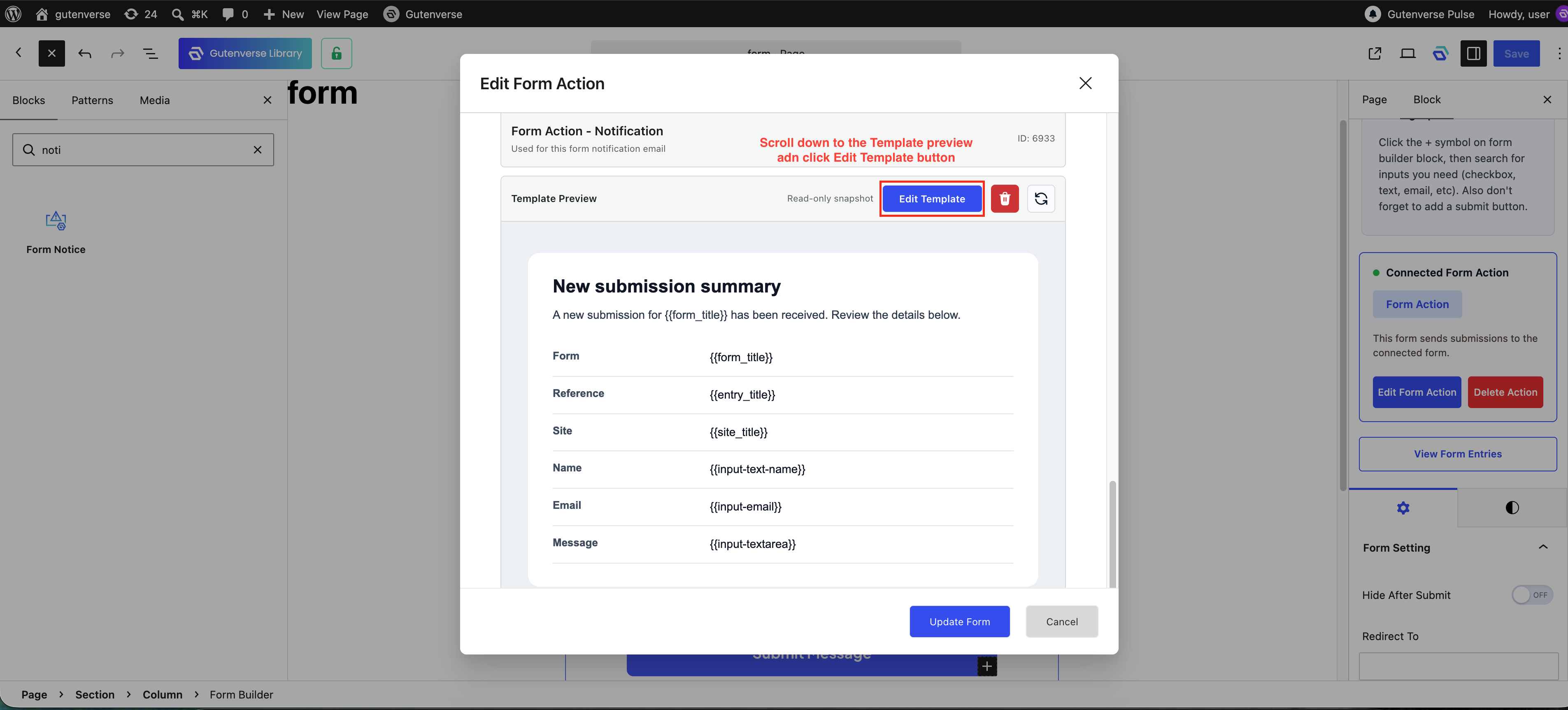1568x710 pixels.
Task: Toggle the settings sidebar panel icon
Action: coord(1473,53)
